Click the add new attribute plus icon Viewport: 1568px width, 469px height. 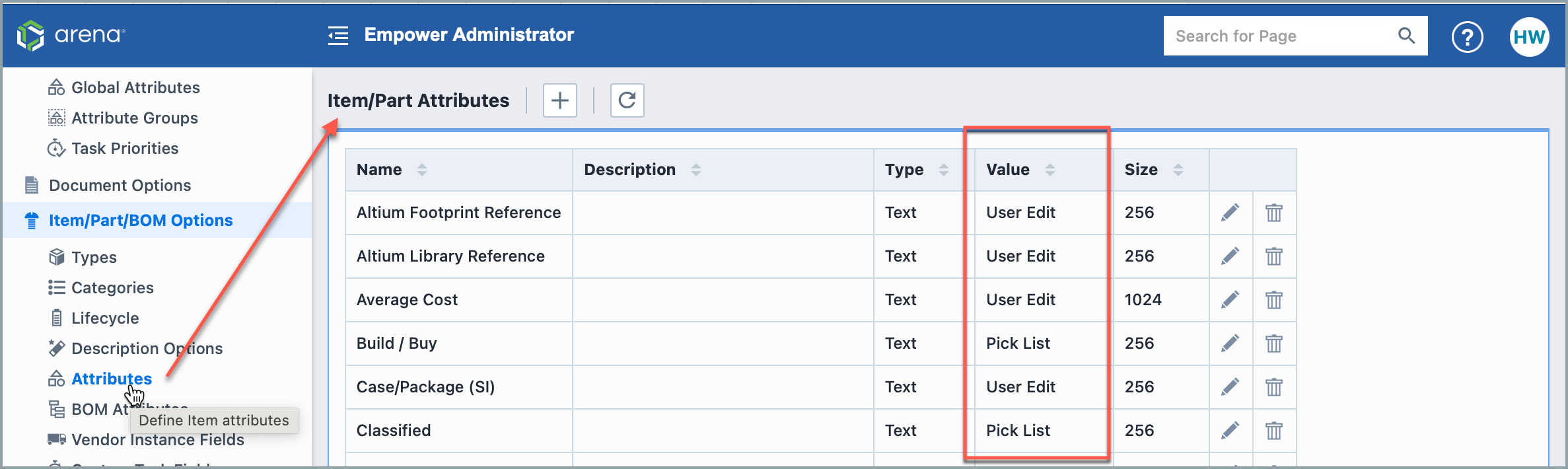(x=559, y=100)
